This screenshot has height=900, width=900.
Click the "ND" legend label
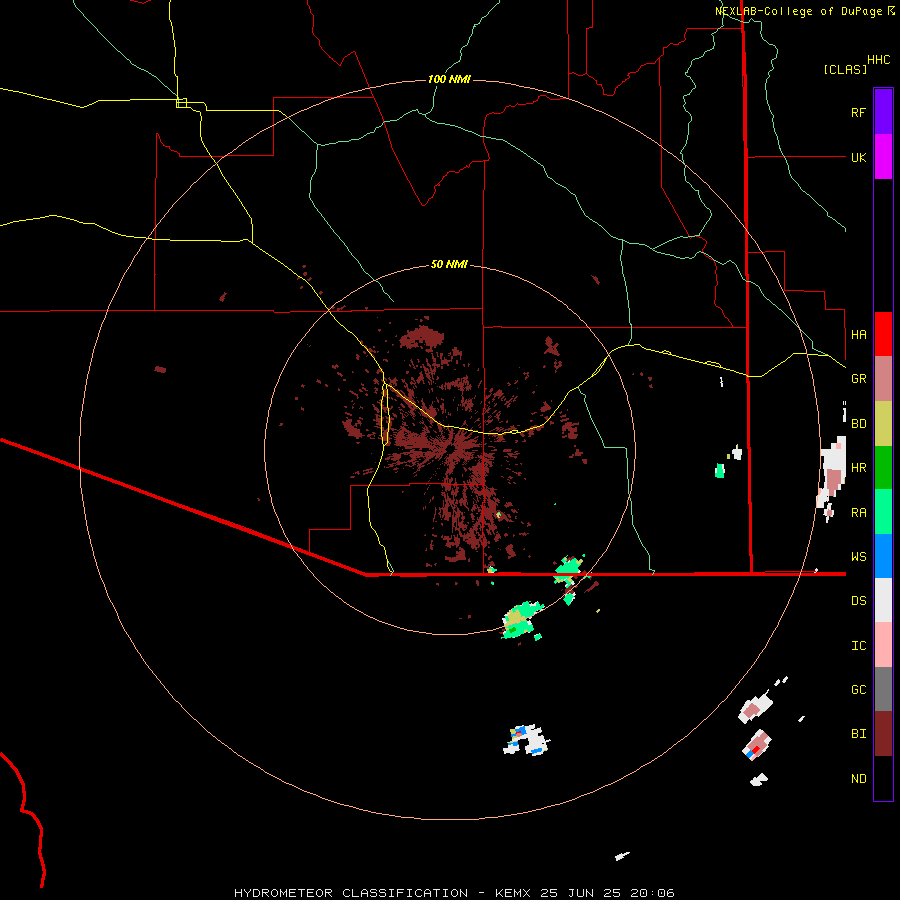(858, 779)
